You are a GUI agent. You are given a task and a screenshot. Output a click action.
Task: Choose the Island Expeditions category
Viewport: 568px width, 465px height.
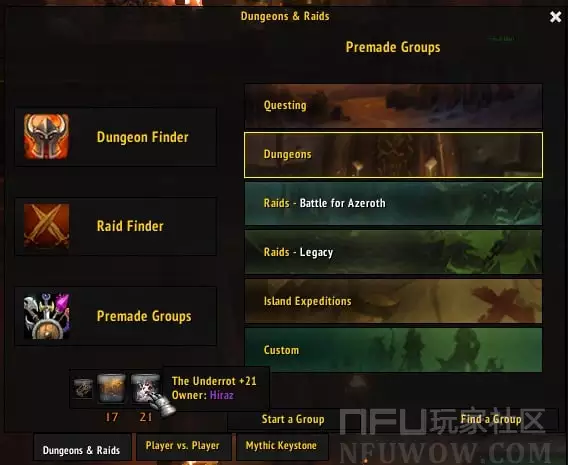point(393,301)
